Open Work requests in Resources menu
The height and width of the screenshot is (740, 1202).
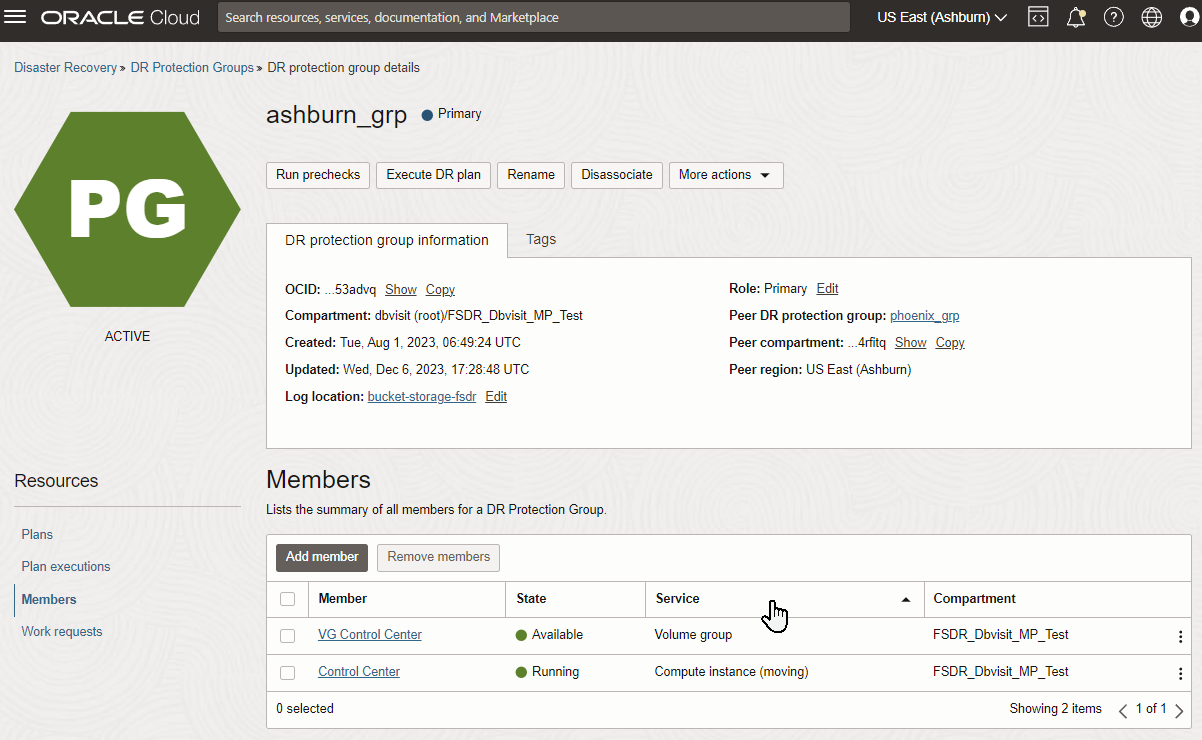coord(62,632)
